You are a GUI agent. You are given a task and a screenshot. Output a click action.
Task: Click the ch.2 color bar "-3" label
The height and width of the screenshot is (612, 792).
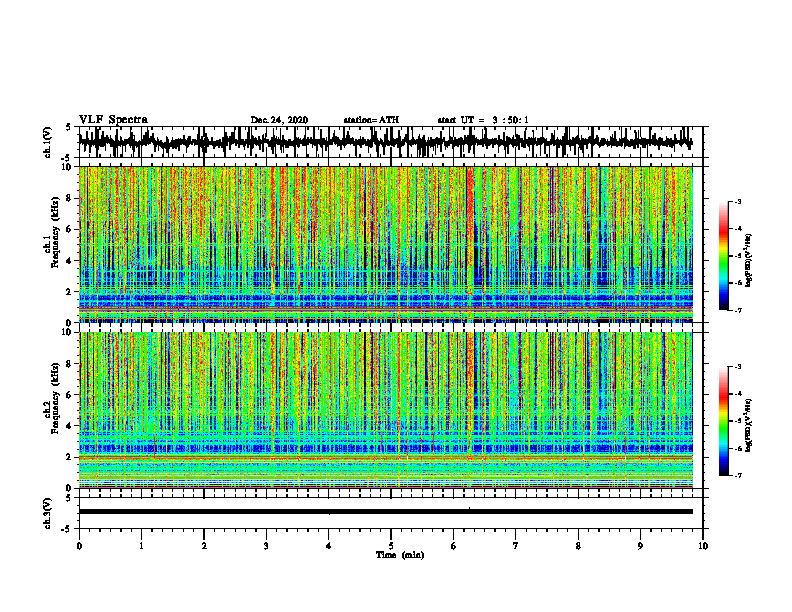point(737,367)
